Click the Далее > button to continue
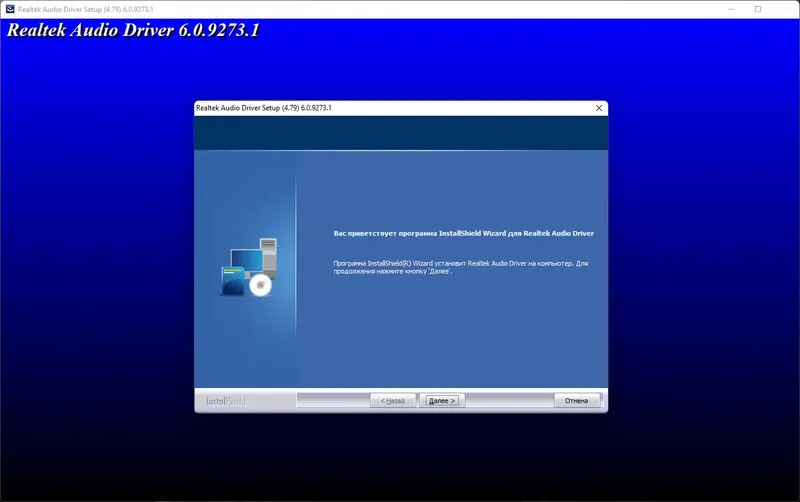The width and height of the screenshot is (800, 502). pos(442,400)
